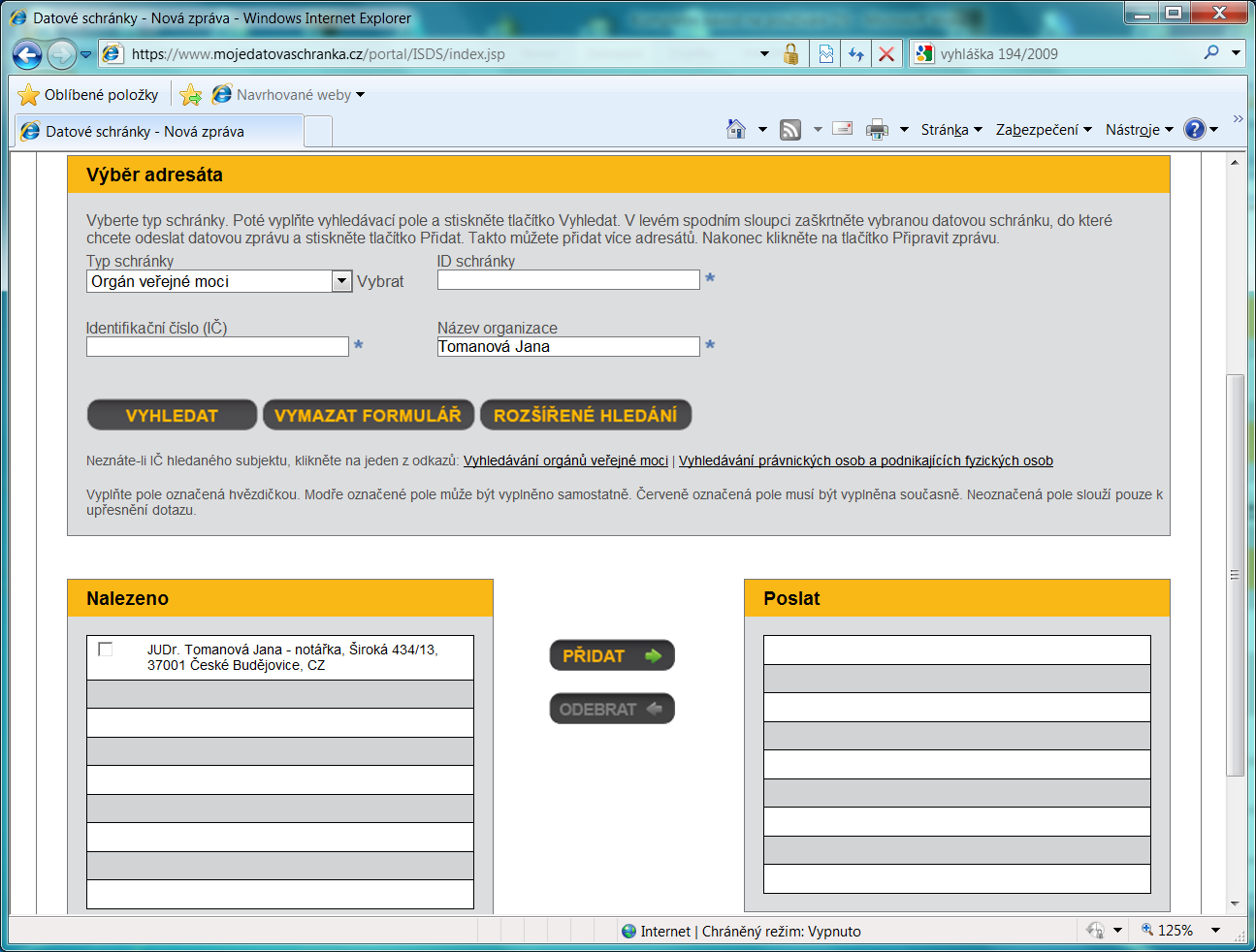
Task: Click the PŘIDAT button with green arrow
Action: pyautogui.click(x=612, y=655)
